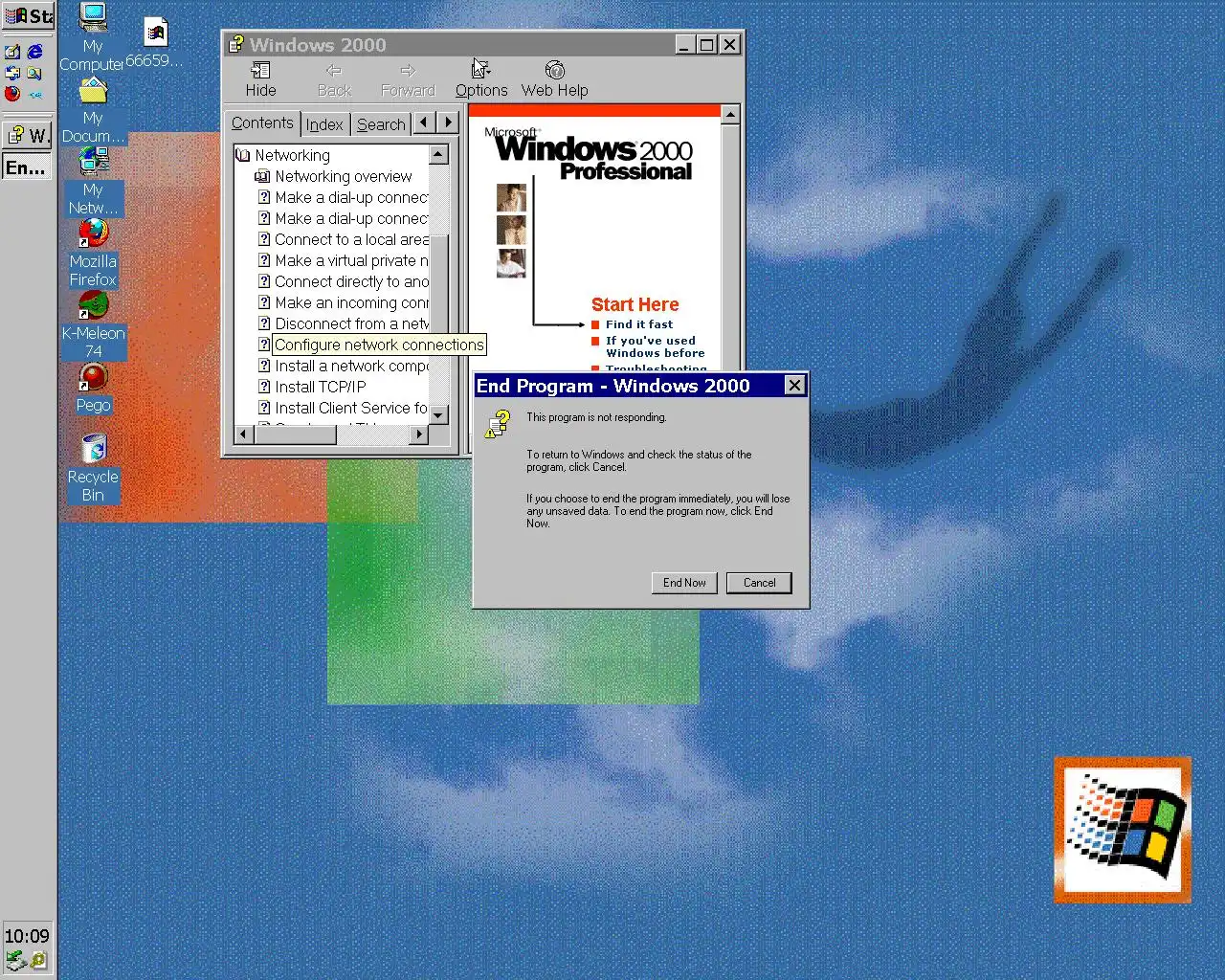Open the Start button on taskbar

click(x=28, y=15)
